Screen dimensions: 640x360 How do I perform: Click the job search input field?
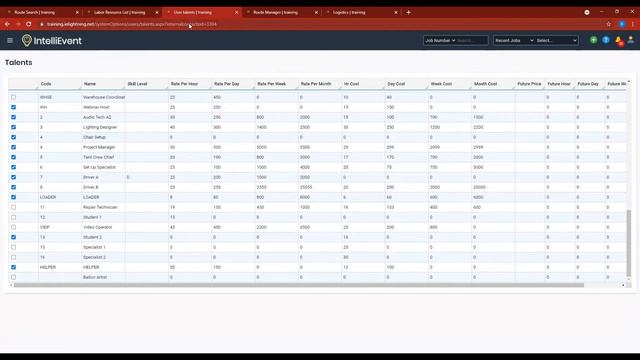(x=472, y=40)
